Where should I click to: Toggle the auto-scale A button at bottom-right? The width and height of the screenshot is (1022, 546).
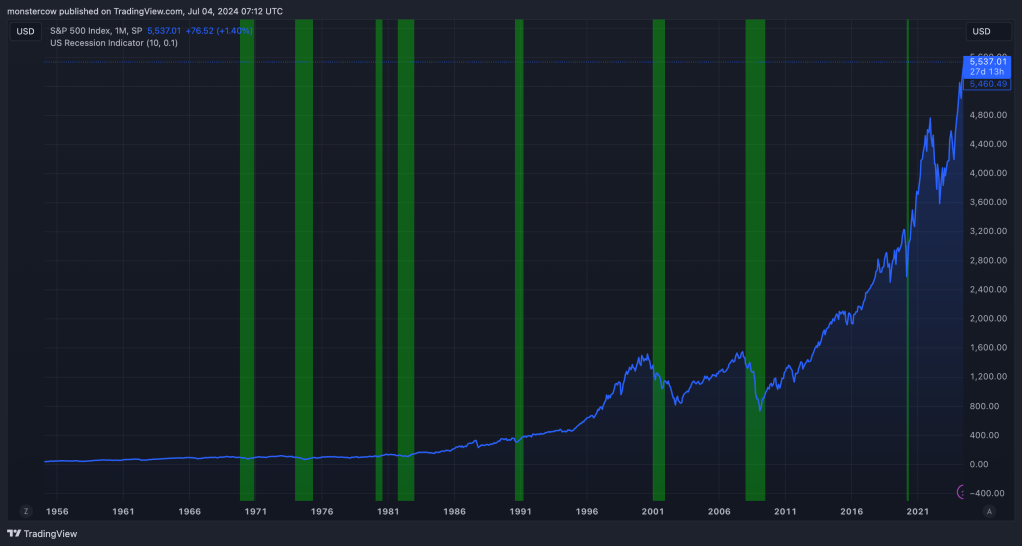pos(989,511)
